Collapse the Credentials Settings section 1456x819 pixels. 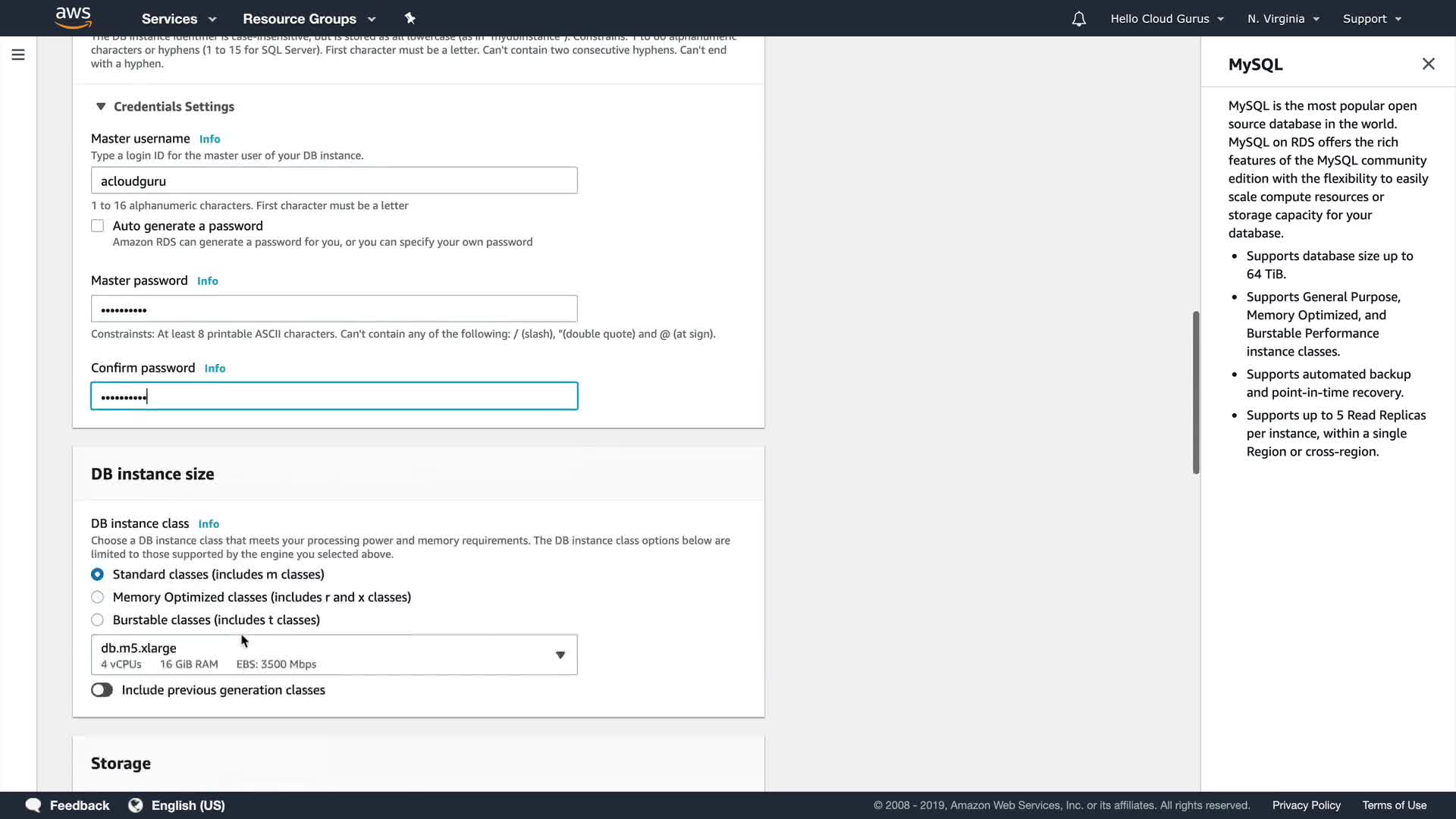coord(101,107)
